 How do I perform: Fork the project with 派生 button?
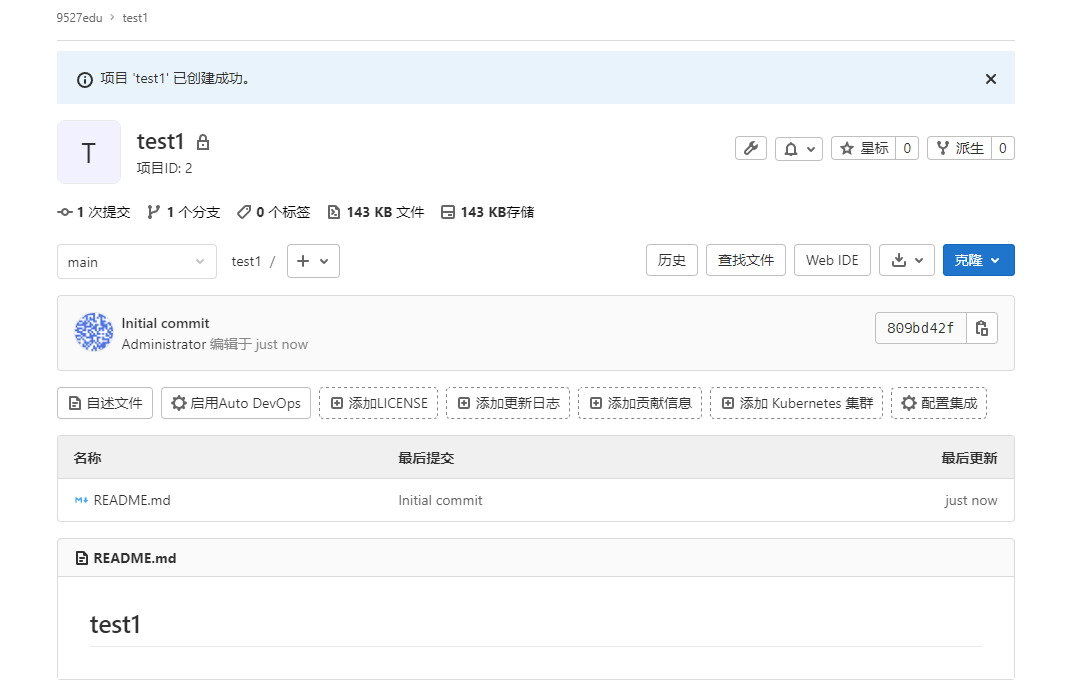[x=959, y=148]
